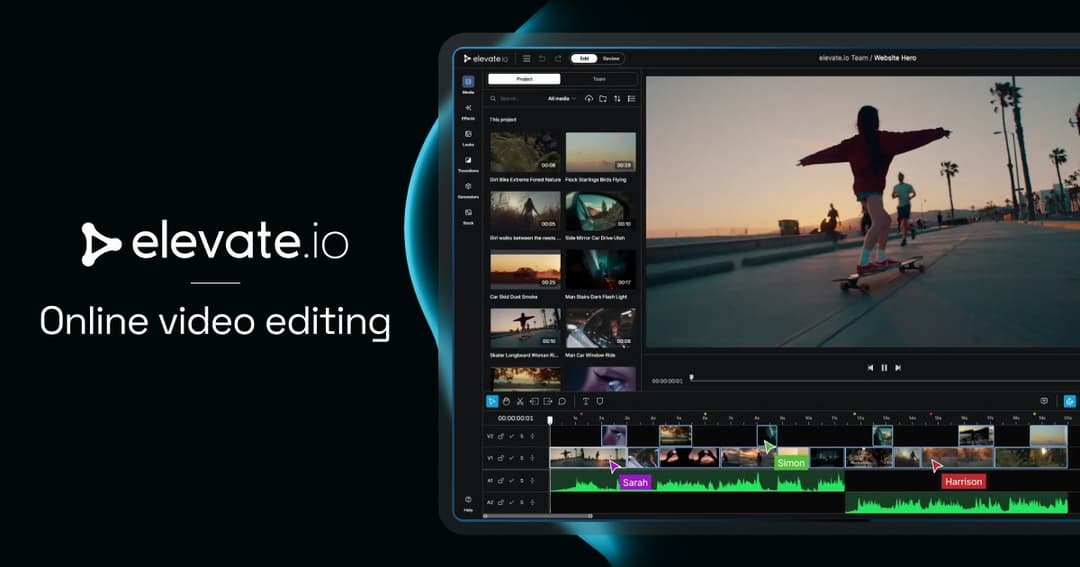Click the blue snapping icon above timeline

pos(1070,401)
